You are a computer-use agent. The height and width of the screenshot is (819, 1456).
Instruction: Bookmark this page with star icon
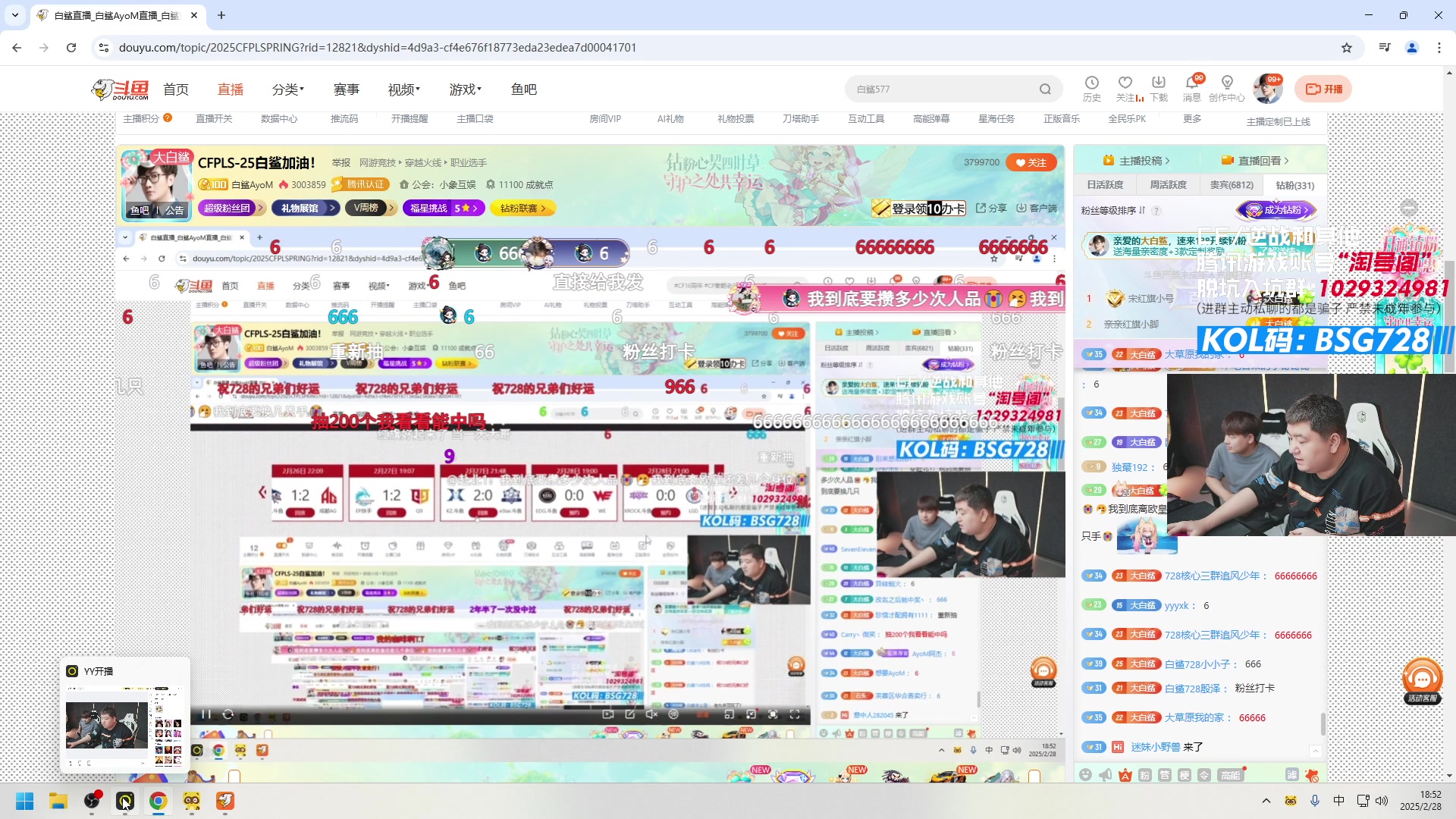pos(1346,48)
